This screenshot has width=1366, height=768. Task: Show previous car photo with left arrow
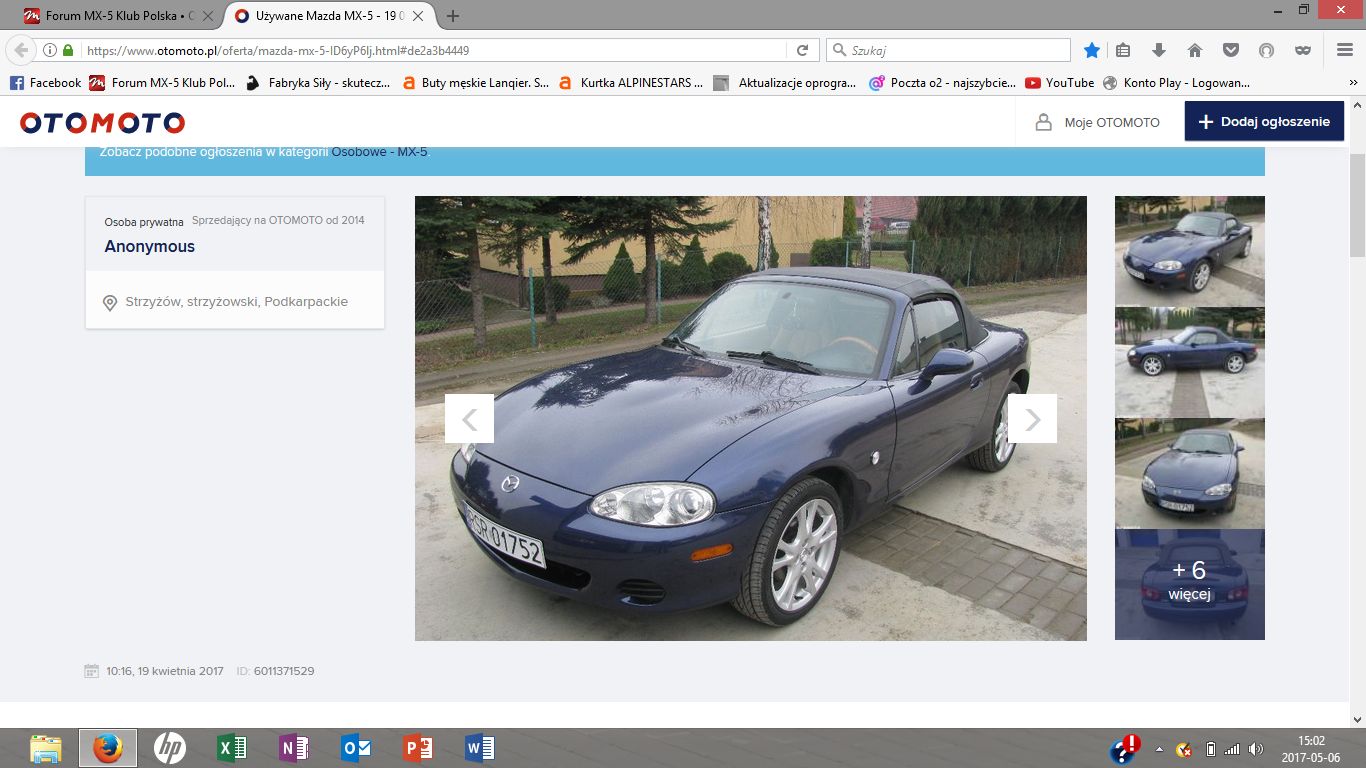469,418
